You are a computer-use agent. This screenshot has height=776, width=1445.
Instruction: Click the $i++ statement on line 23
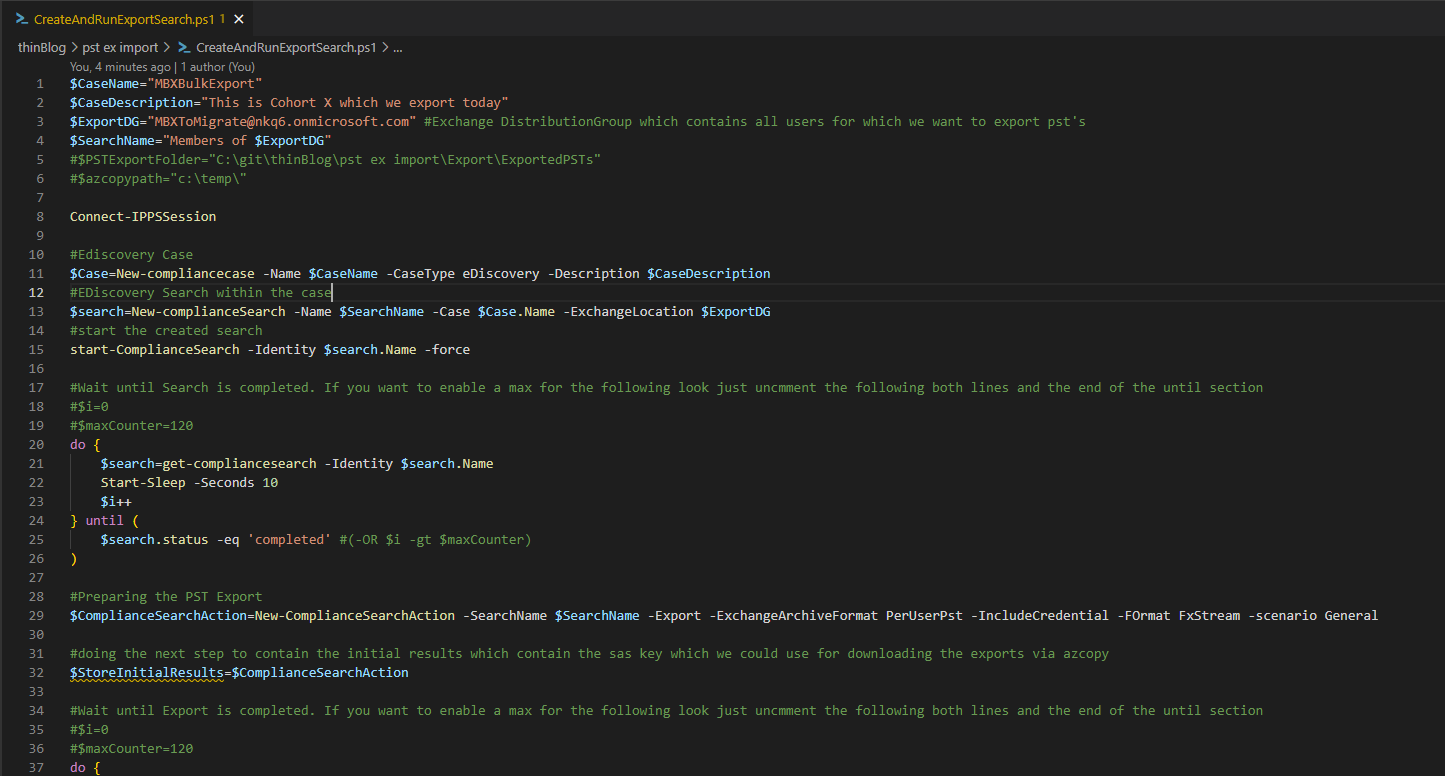116,501
